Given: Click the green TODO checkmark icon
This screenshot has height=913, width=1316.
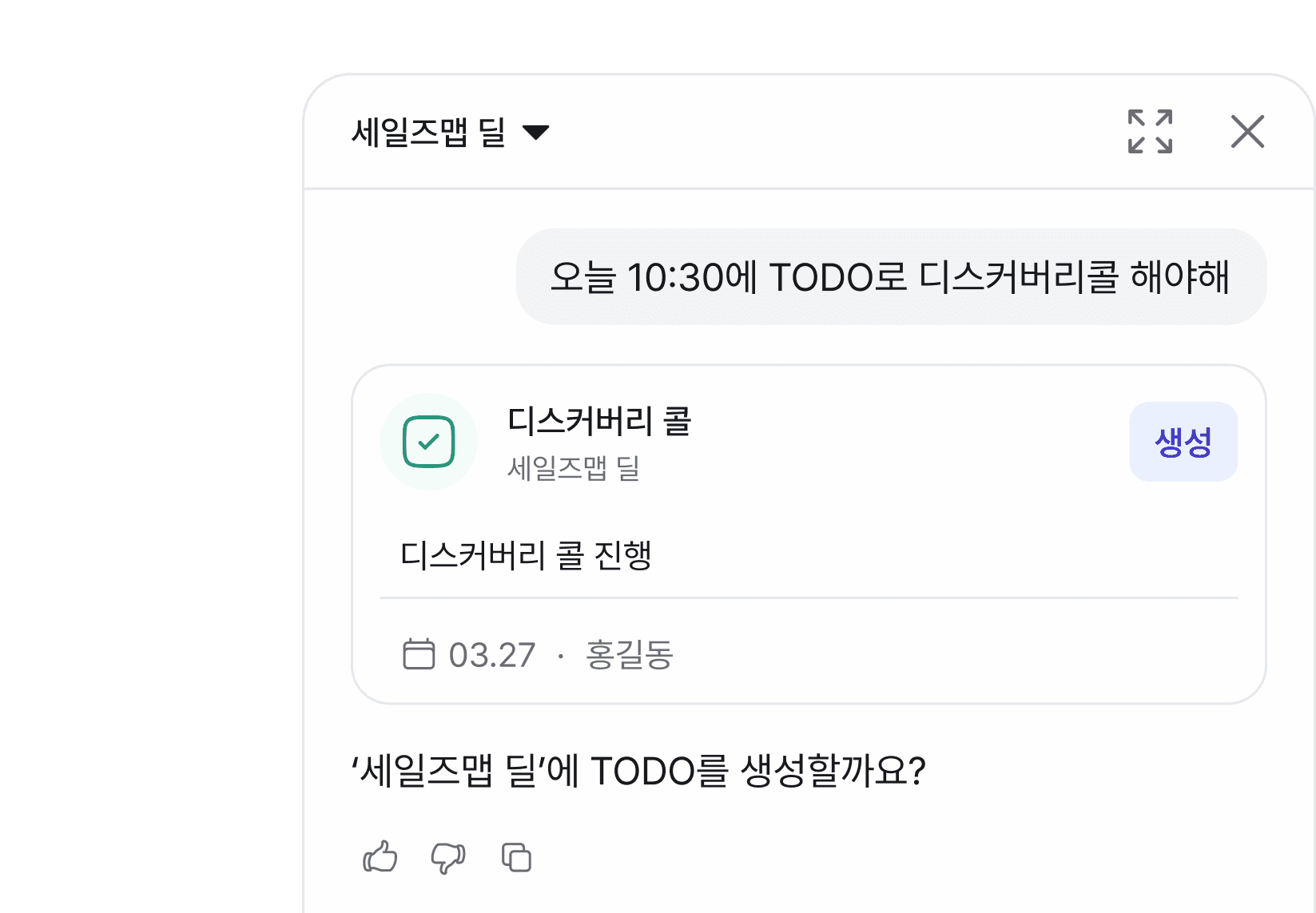Looking at the screenshot, I should pos(430,441).
